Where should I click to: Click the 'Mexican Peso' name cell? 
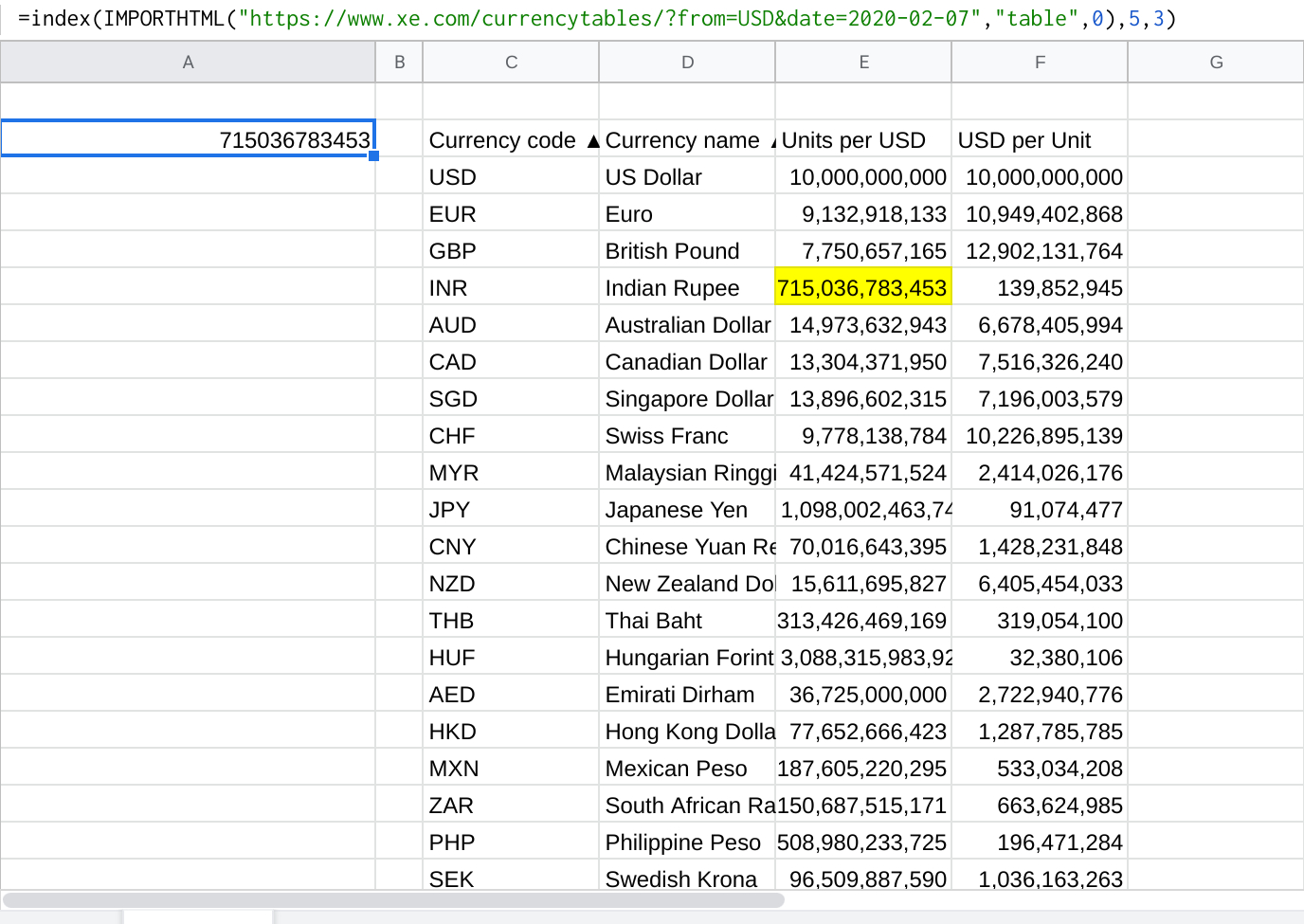(x=687, y=767)
